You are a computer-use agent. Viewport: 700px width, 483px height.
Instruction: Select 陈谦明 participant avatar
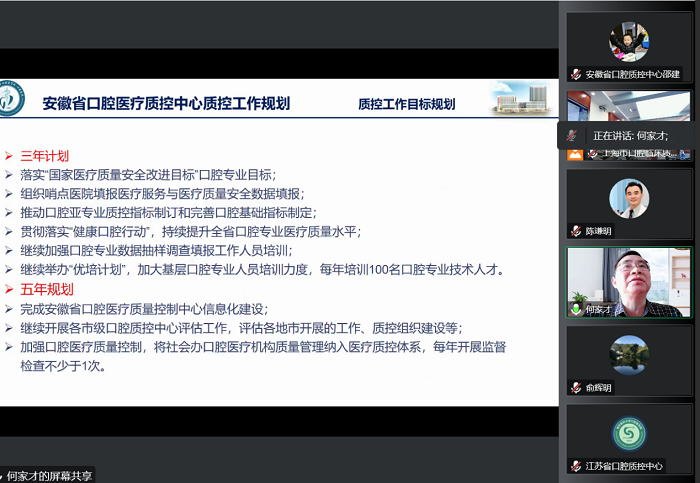(629, 197)
